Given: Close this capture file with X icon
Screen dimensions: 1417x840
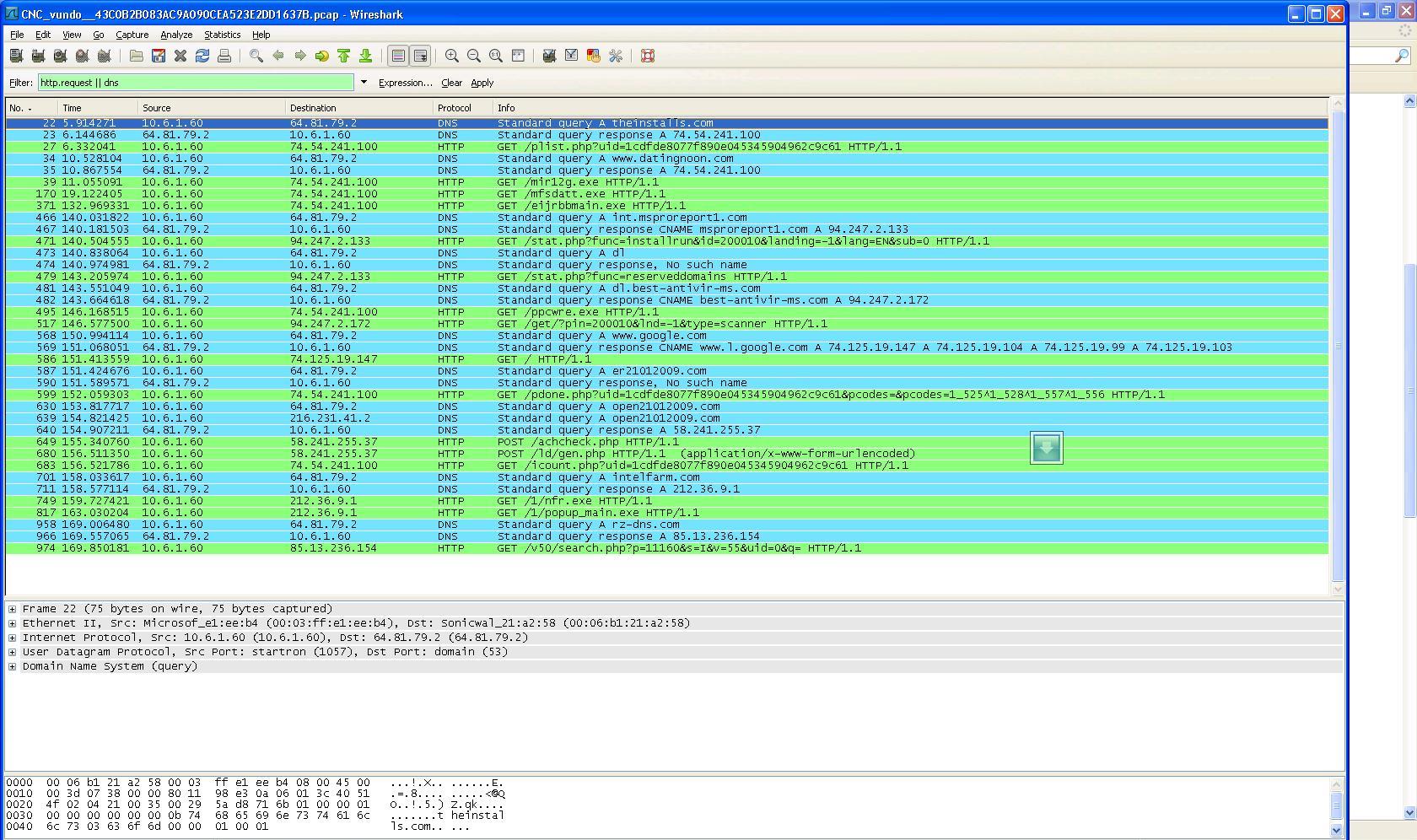Looking at the screenshot, I should [180, 56].
